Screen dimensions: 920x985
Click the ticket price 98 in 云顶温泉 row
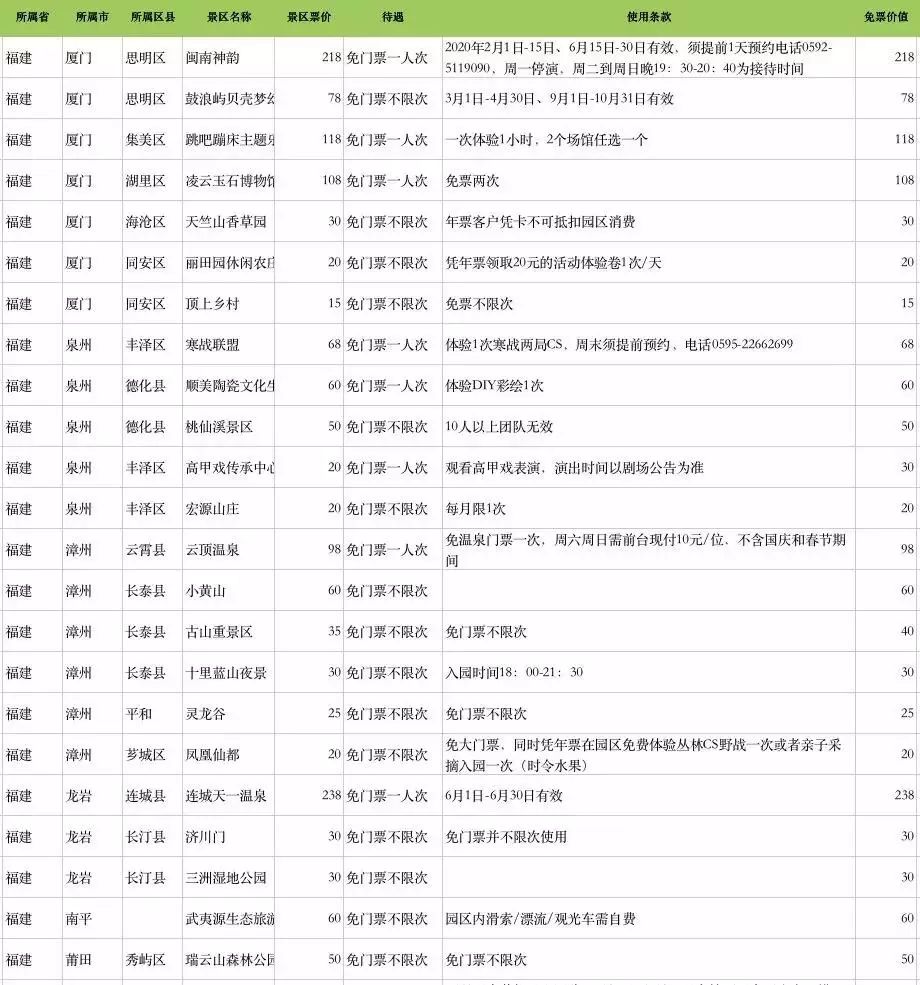point(334,549)
